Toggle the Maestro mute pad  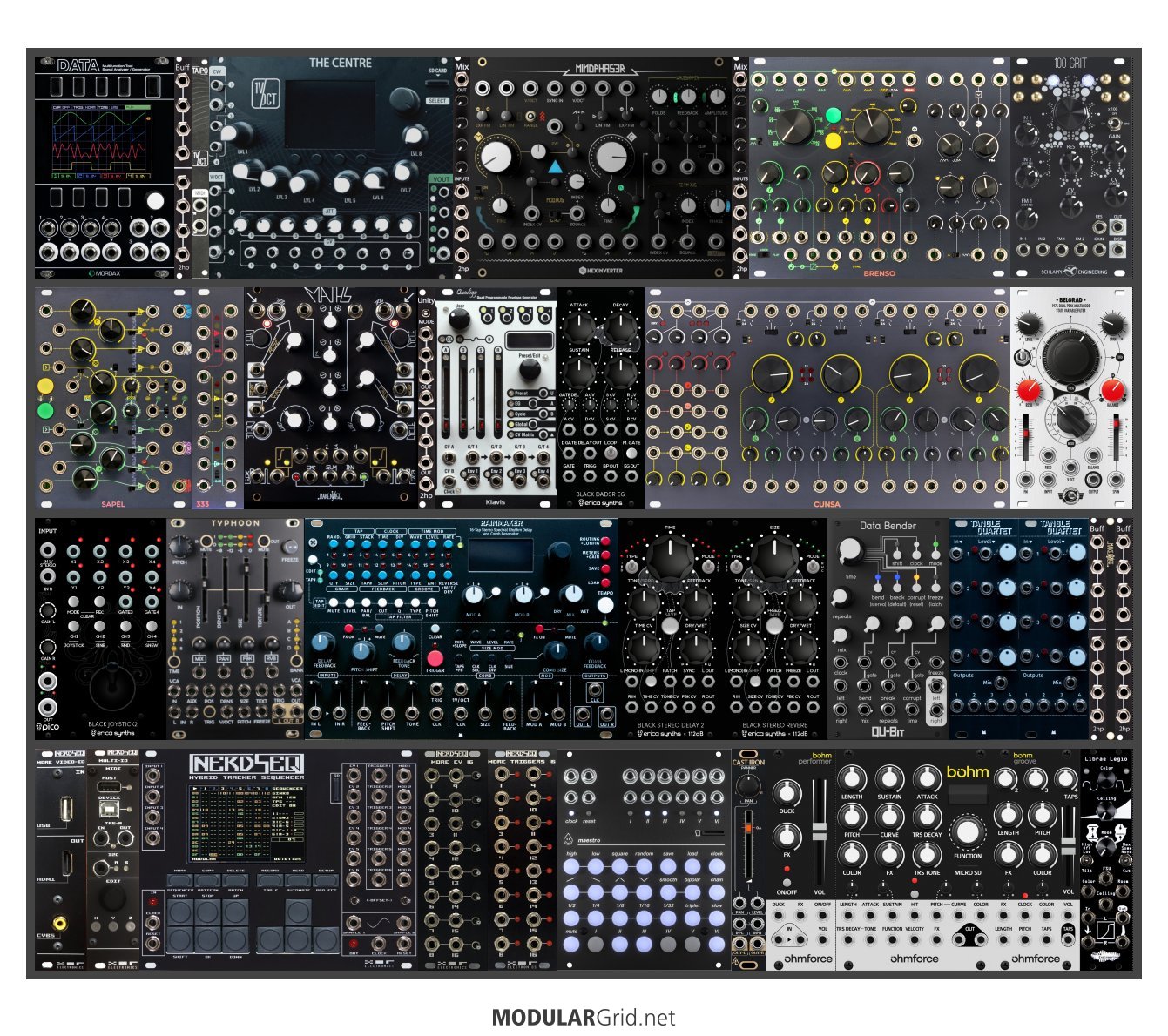coord(571,944)
